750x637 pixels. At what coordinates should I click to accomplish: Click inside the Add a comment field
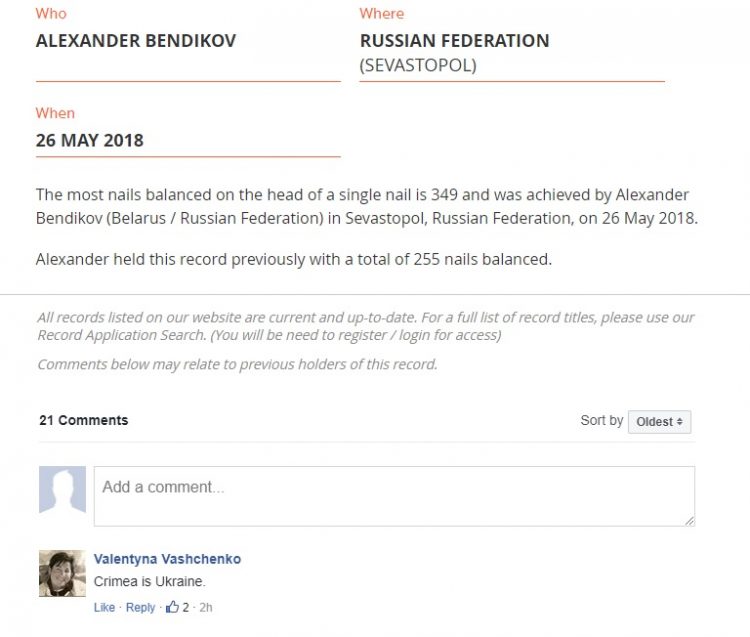pyautogui.click(x=394, y=496)
